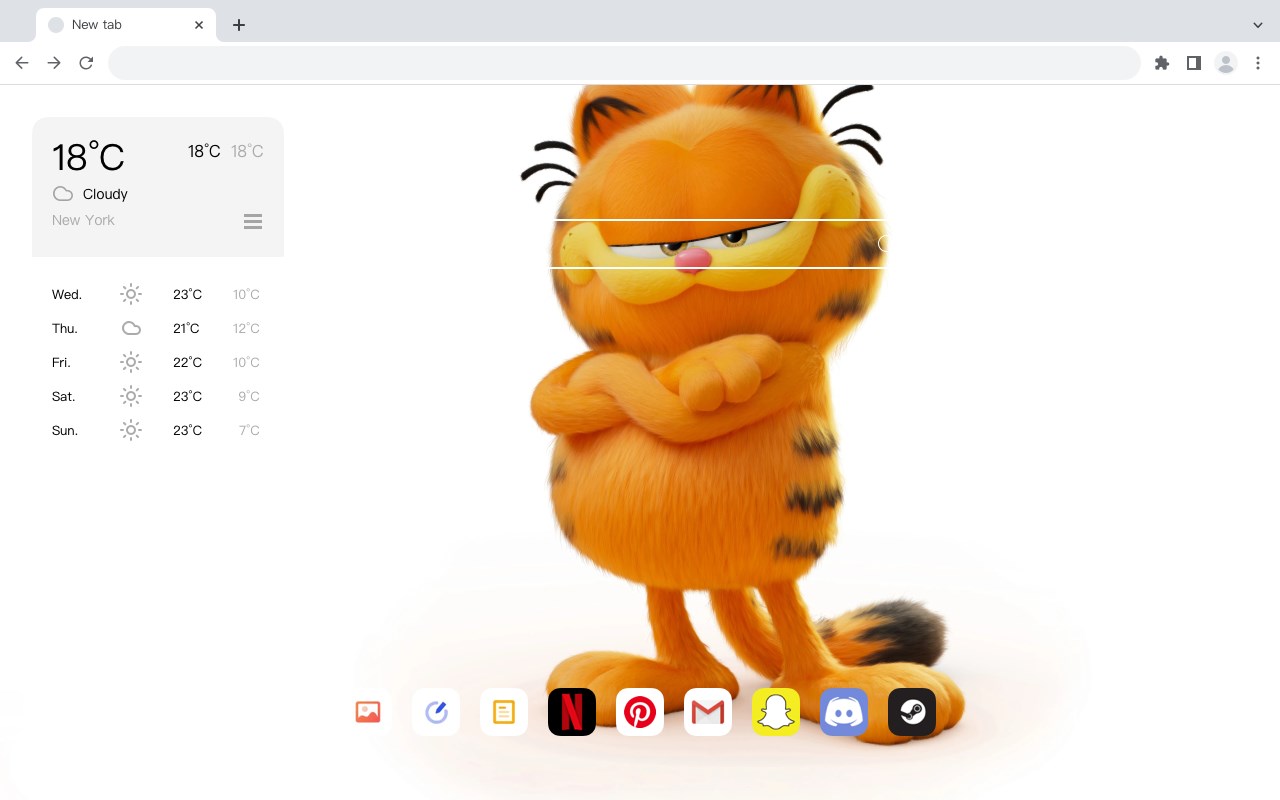Open the weather widget hamburger menu
This screenshot has width=1280, height=800.
(253, 221)
